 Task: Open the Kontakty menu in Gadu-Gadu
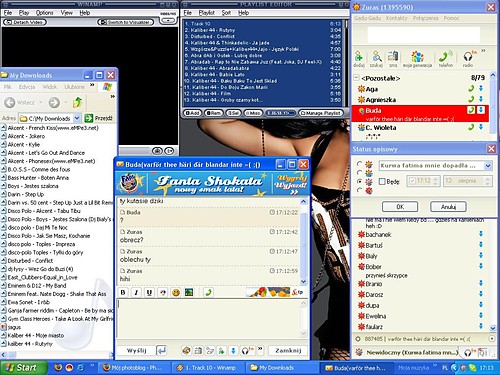click(x=397, y=18)
